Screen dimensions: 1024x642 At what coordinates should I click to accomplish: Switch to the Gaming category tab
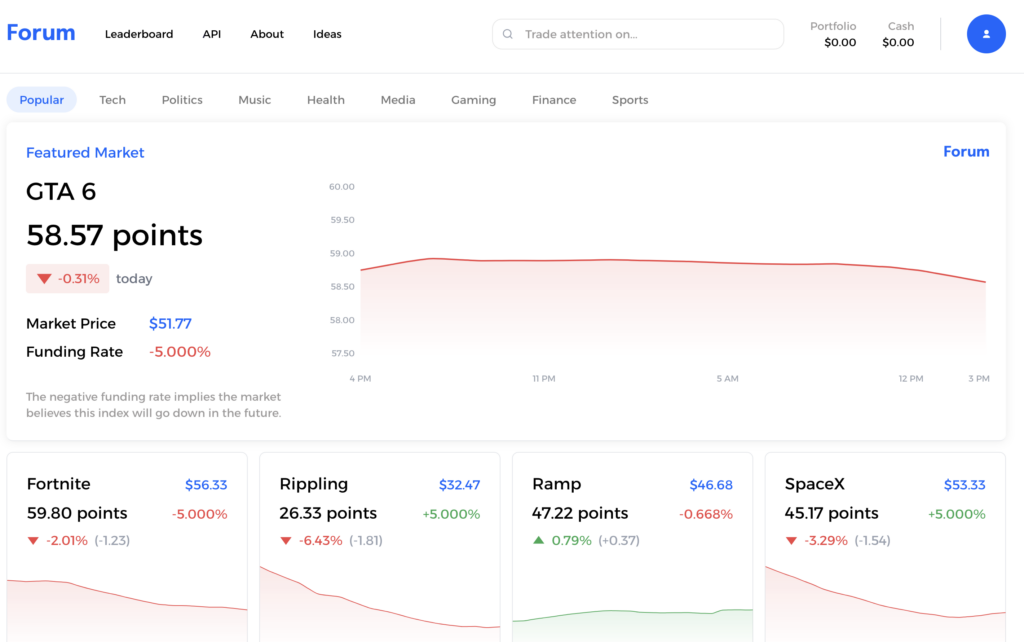tap(473, 100)
